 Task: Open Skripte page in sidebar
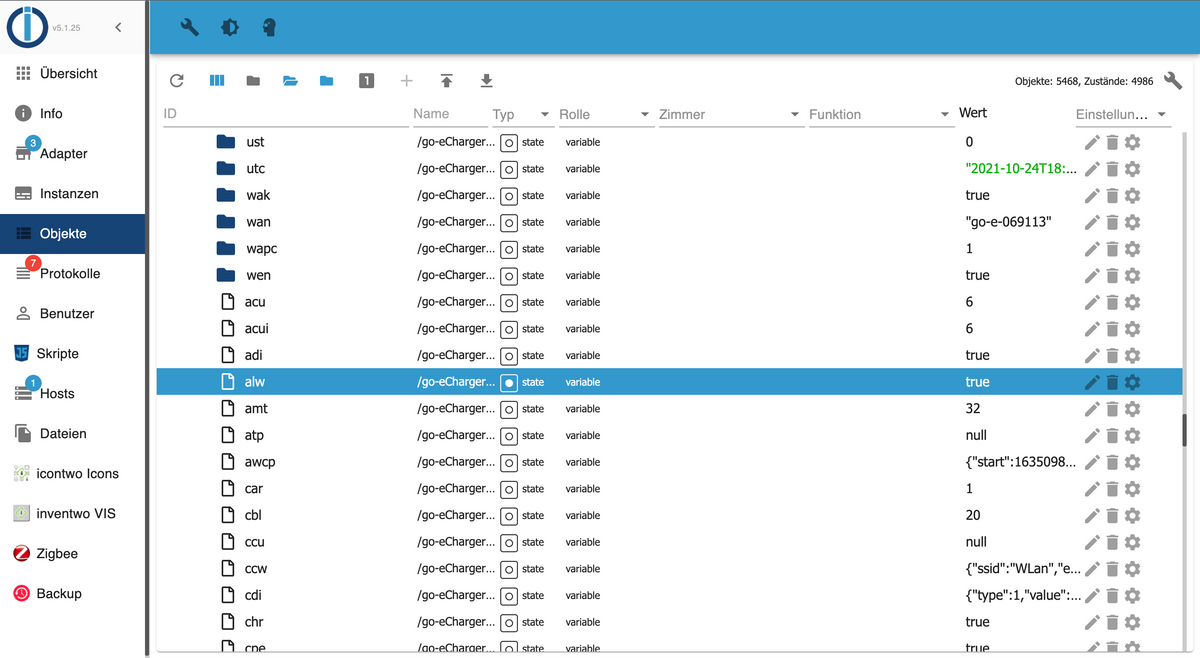tap(72, 353)
